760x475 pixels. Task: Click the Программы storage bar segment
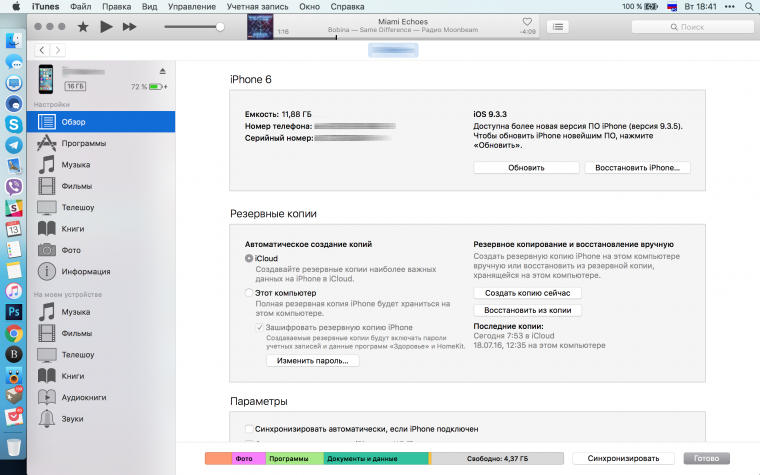[294, 459]
